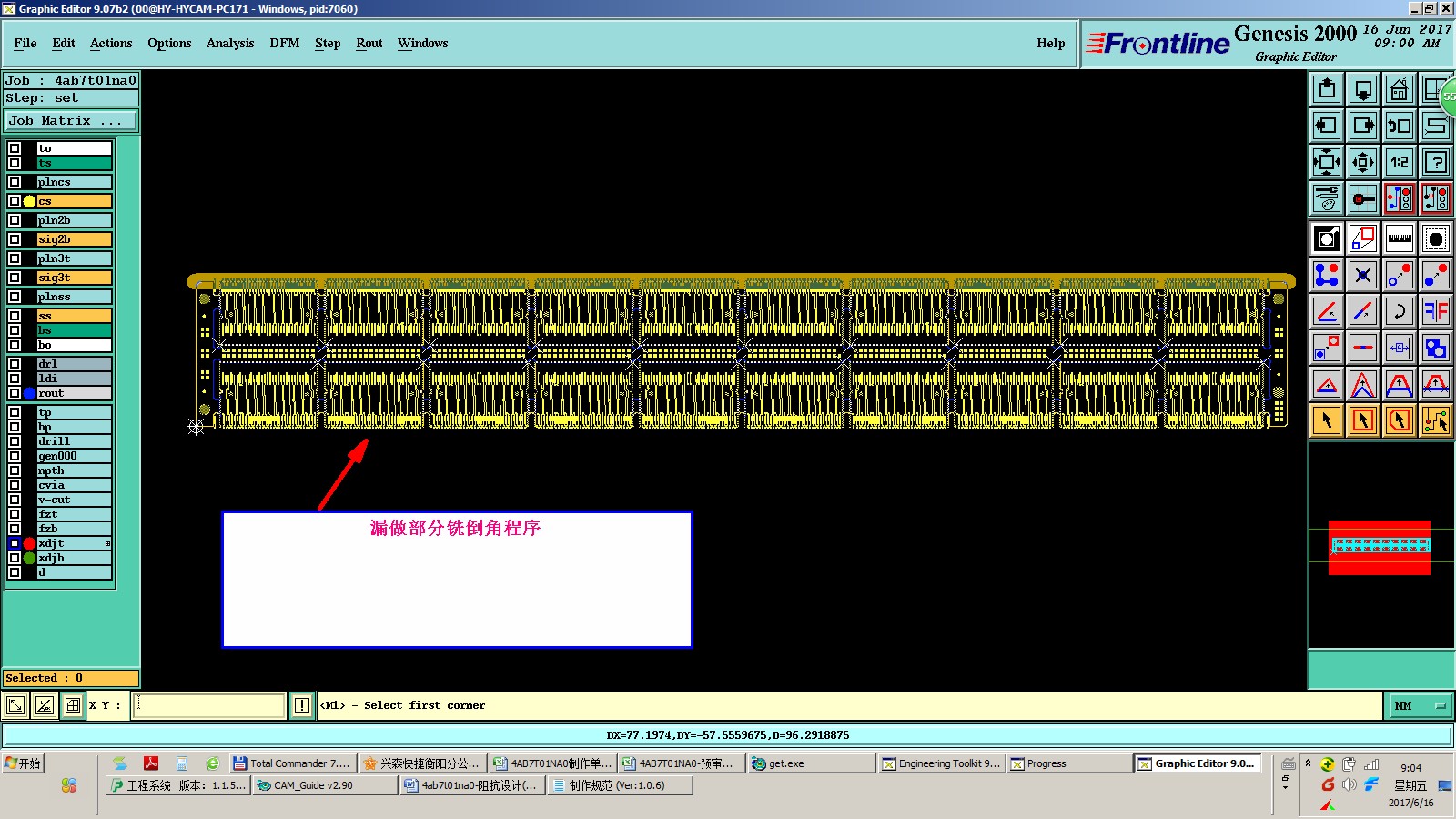This screenshot has width=1456, height=819.
Task: Open the Rout menu
Action: (369, 43)
